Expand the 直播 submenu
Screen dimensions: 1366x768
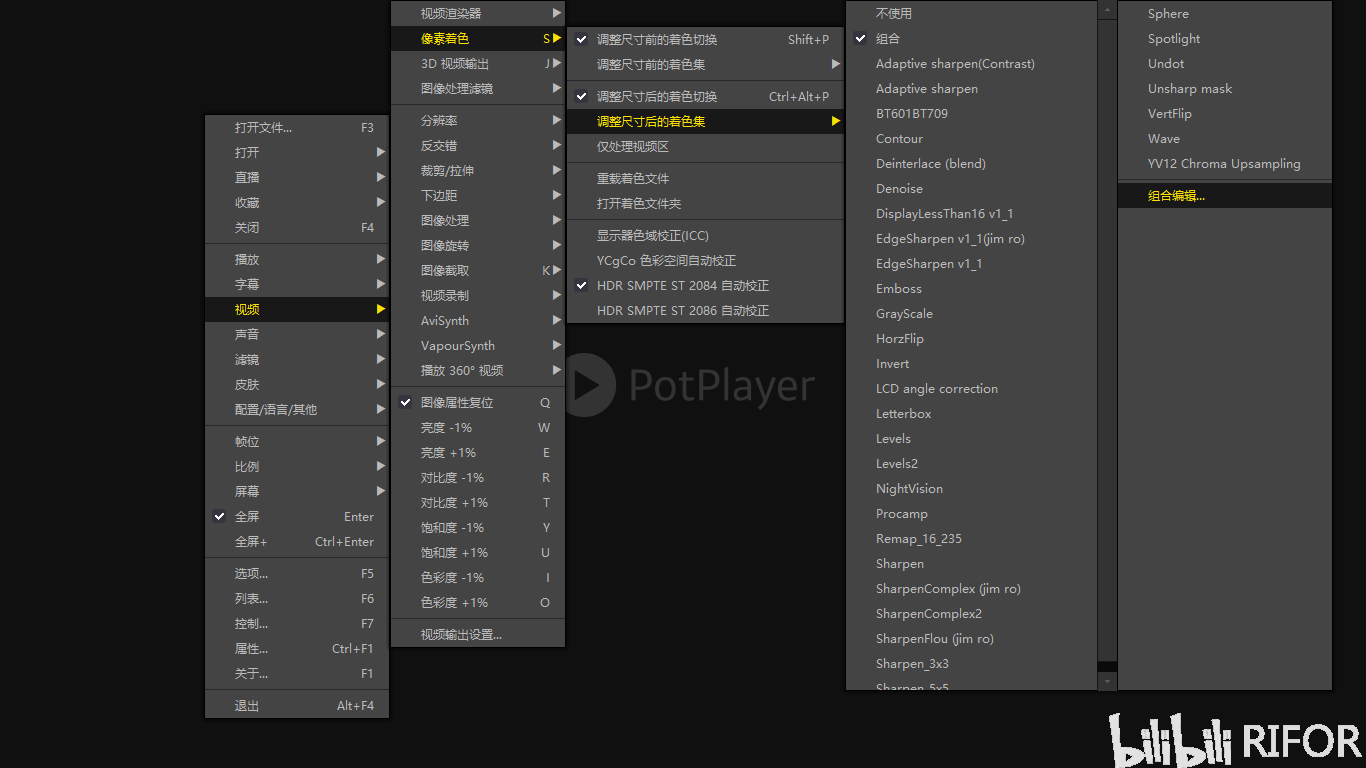[x=297, y=178]
